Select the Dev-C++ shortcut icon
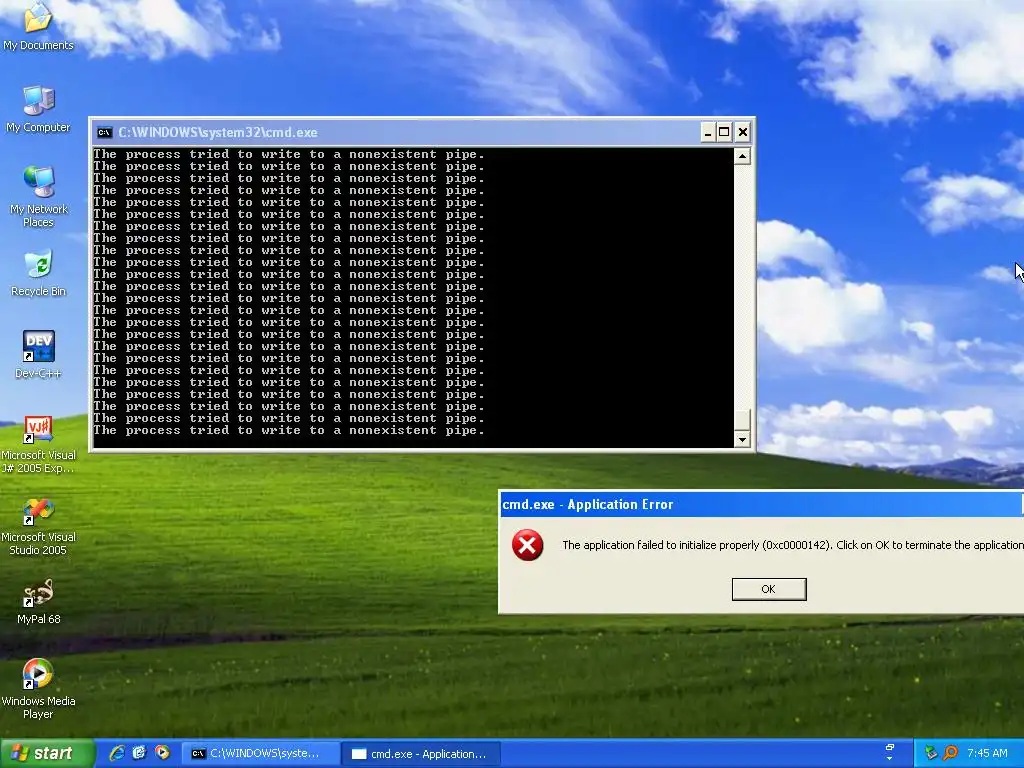 click(x=38, y=355)
